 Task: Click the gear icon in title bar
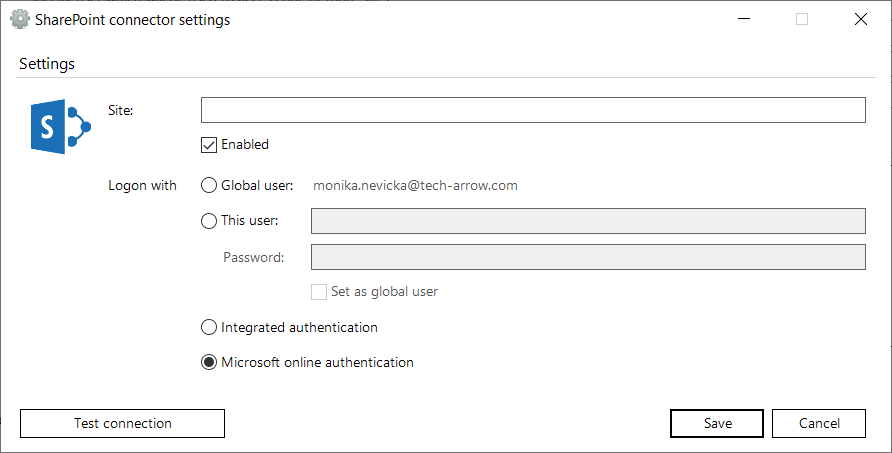[20, 19]
